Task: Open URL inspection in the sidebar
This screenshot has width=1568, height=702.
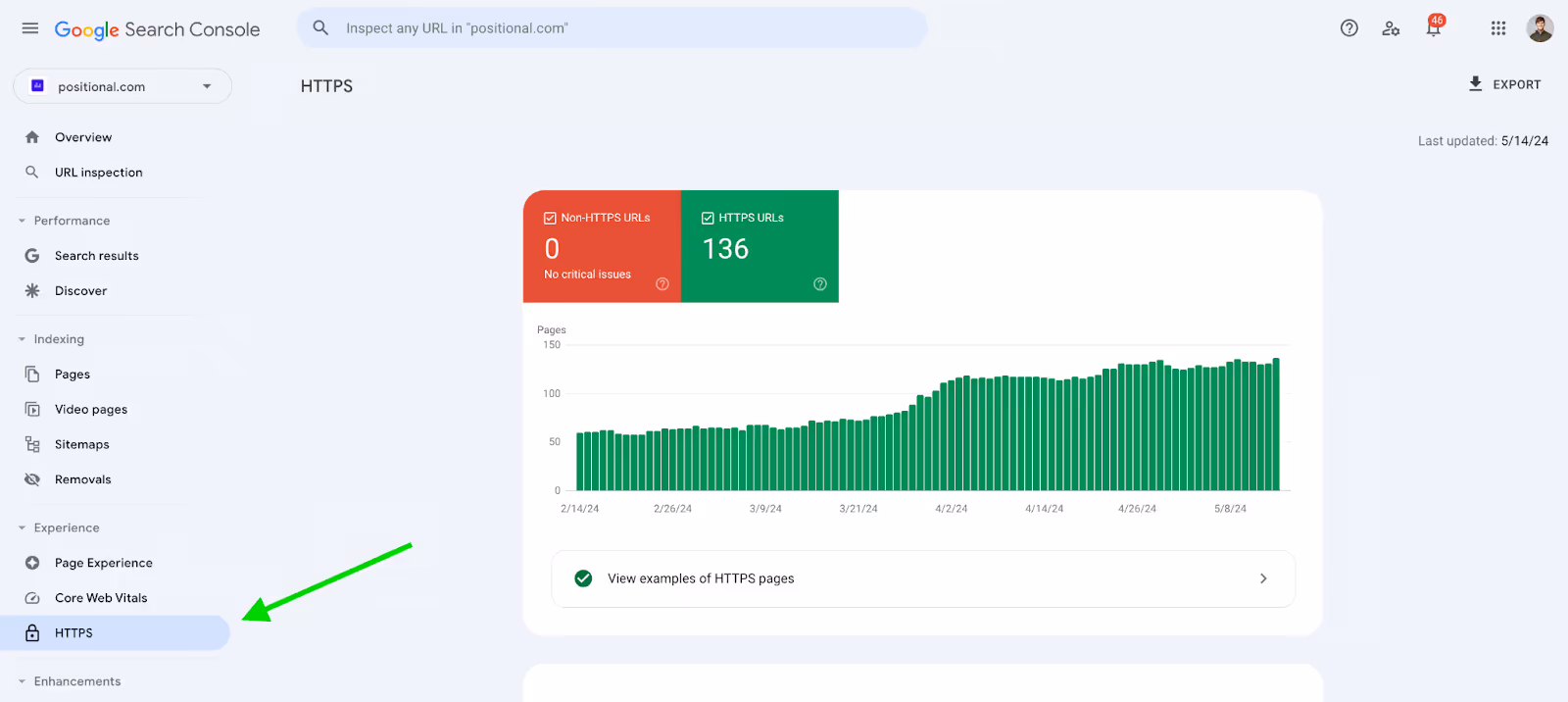Action: 99,173
